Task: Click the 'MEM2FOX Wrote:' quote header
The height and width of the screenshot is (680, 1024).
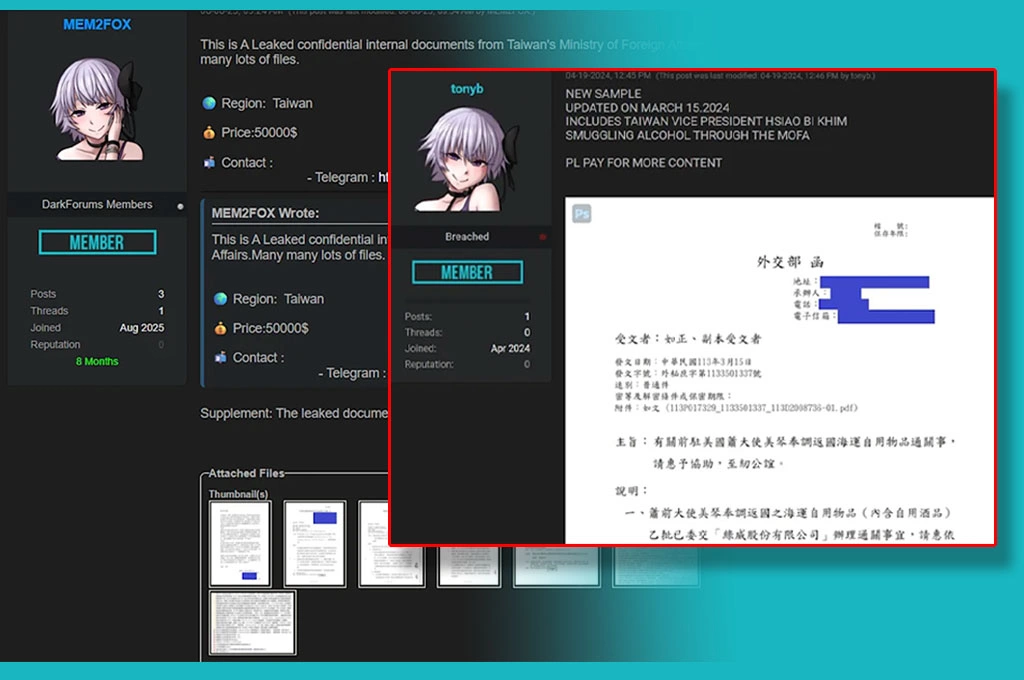Action: coord(265,213)
